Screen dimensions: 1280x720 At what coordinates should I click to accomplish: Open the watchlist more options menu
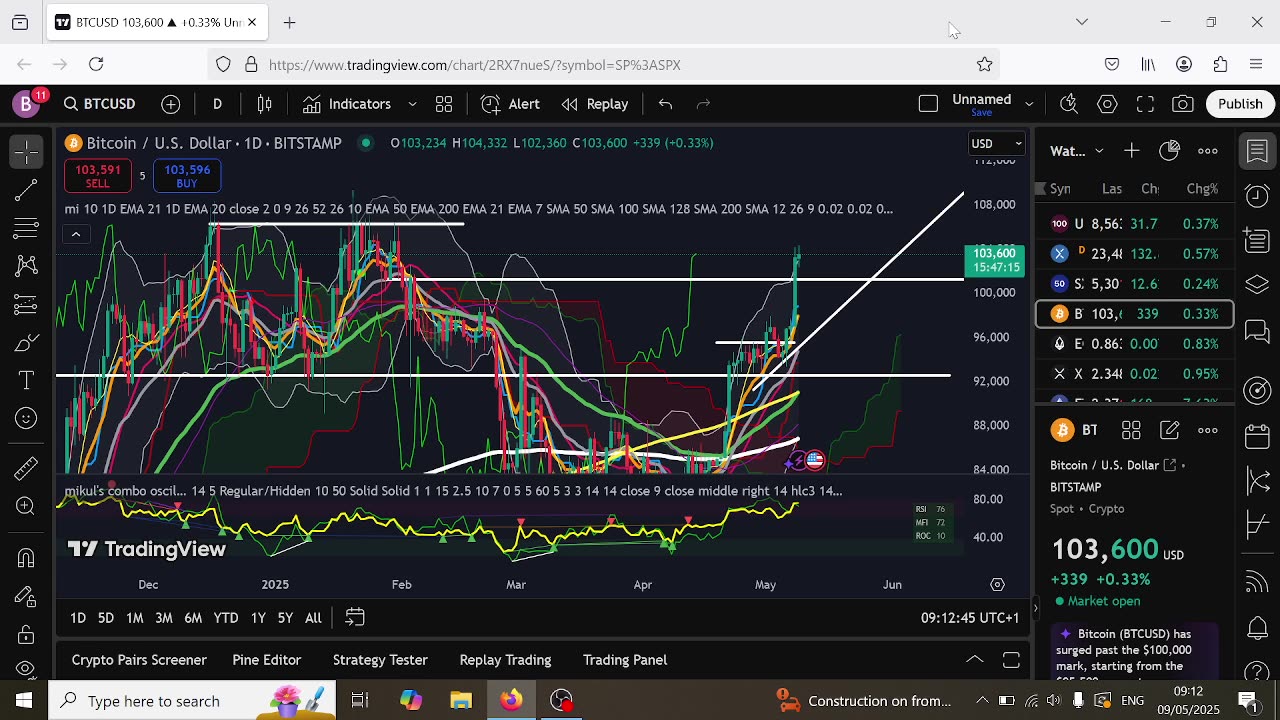1208,151
